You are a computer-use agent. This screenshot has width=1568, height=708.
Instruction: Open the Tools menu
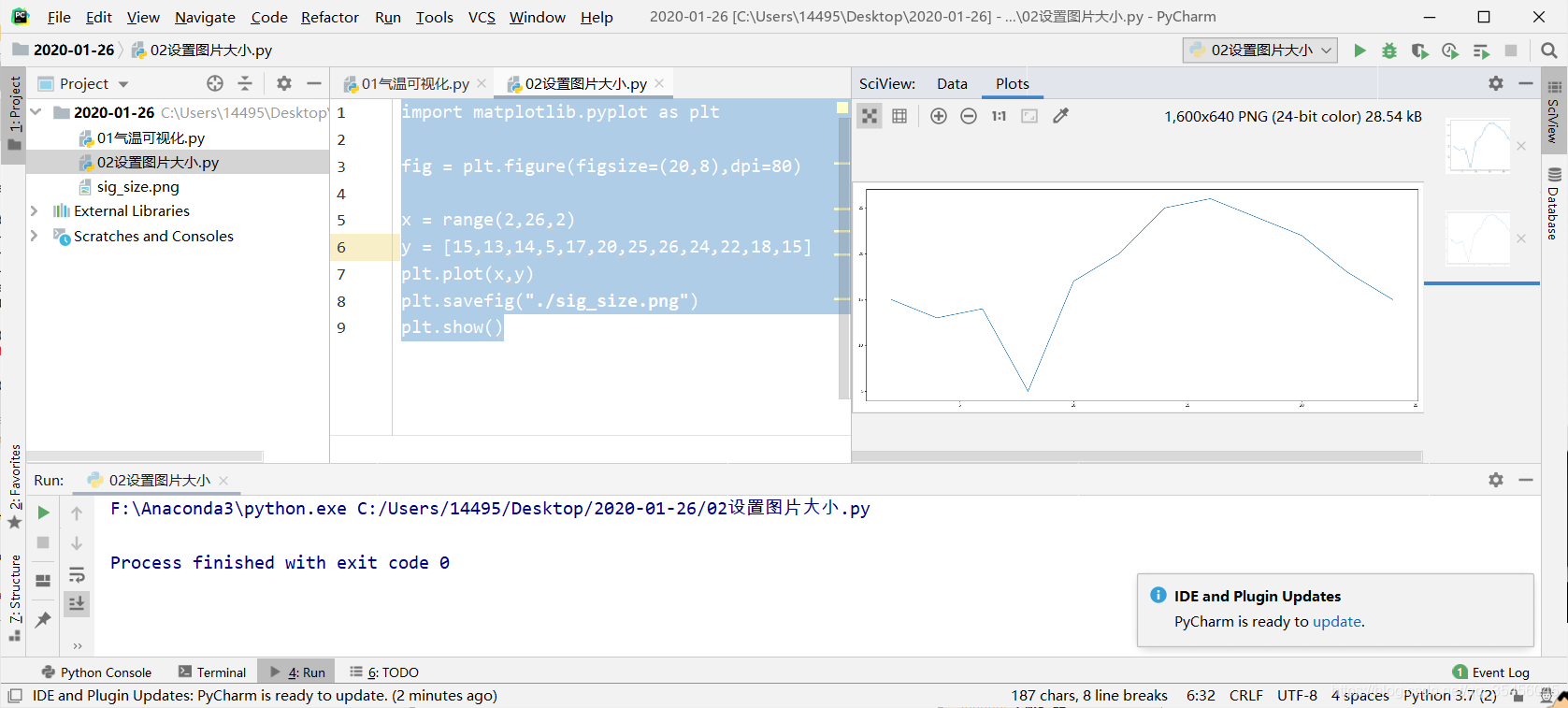[x=435, y=17]
